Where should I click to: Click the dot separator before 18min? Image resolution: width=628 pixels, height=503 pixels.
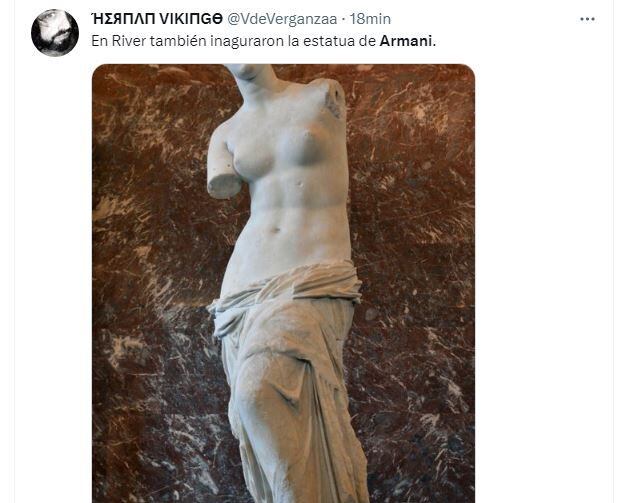[x=344, y=19]
